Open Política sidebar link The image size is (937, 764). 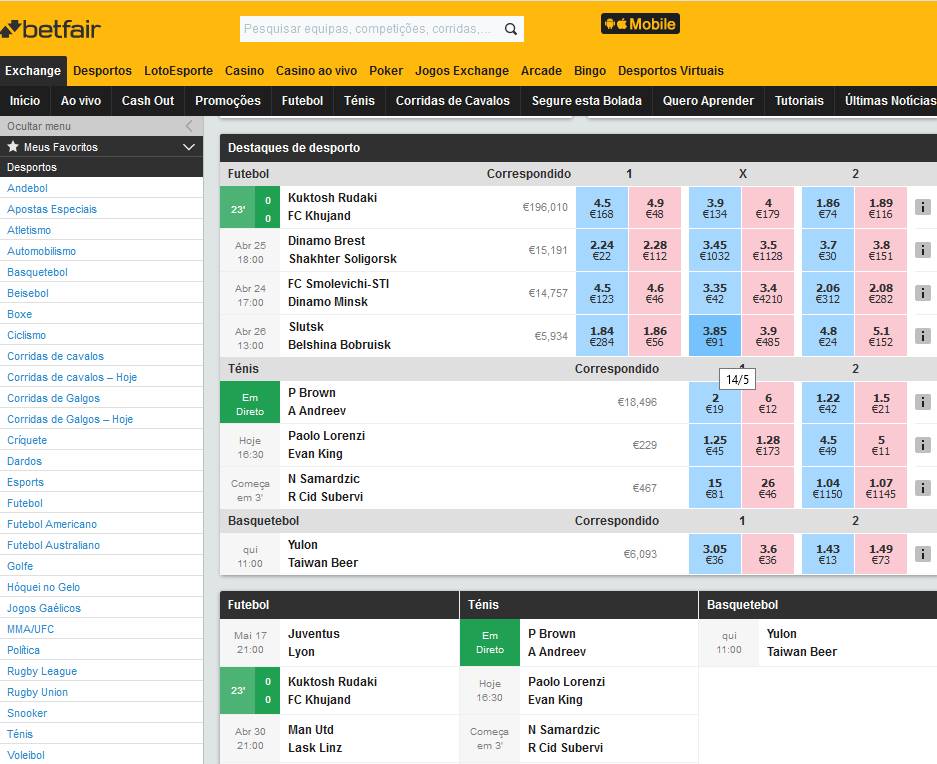(x=23, y=650)
